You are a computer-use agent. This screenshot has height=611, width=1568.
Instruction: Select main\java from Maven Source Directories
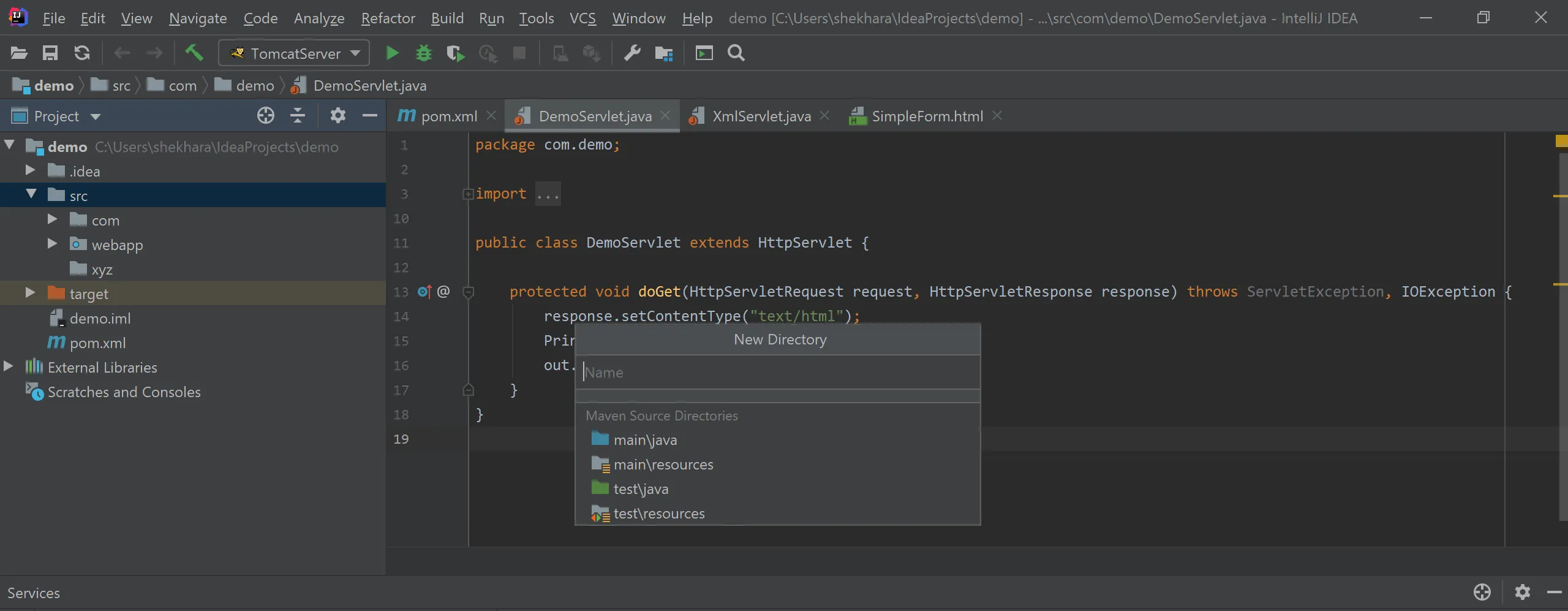(x=645, y=440)
